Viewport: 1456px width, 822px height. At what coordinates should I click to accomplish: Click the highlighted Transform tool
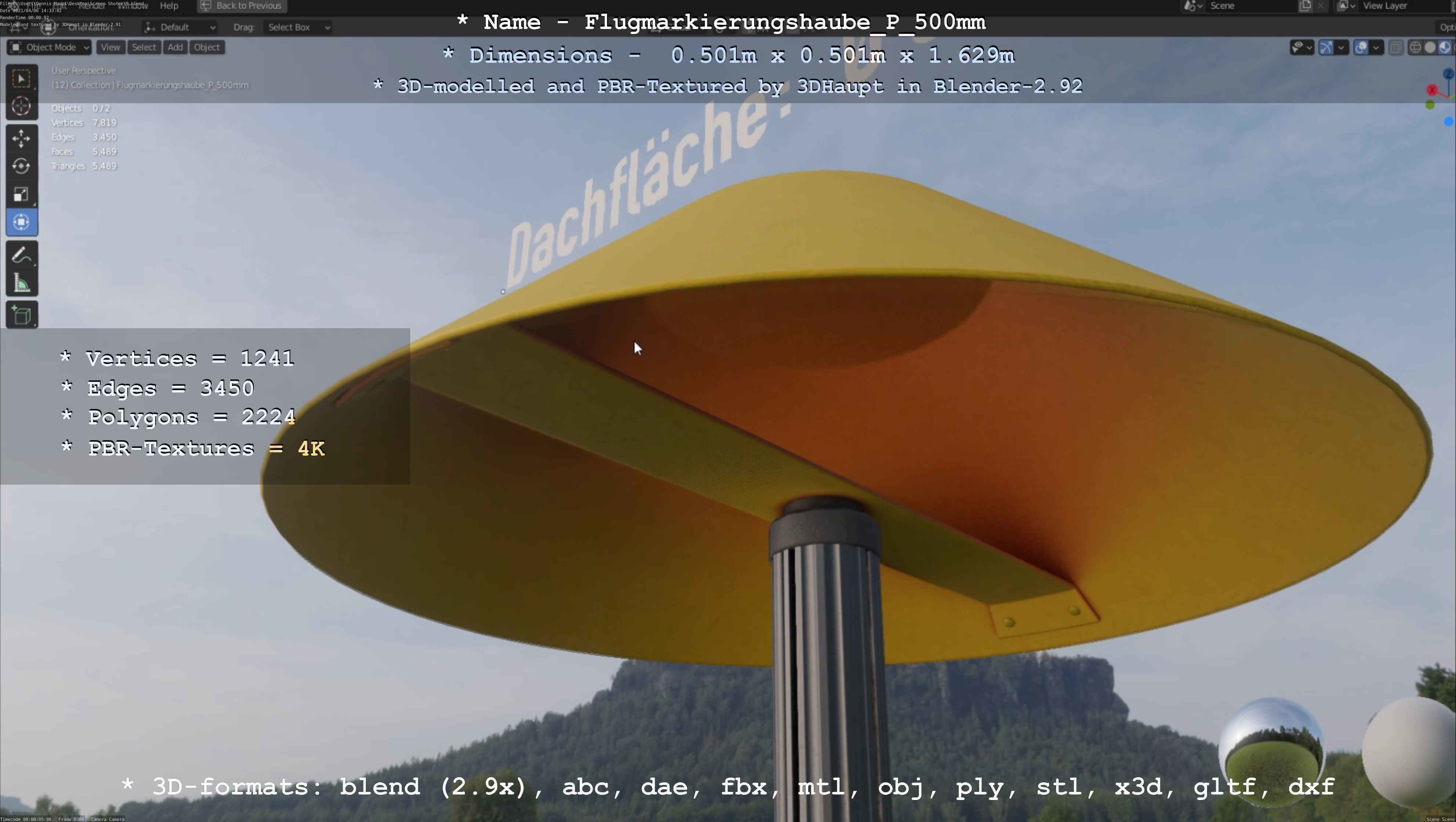(21, 222)
